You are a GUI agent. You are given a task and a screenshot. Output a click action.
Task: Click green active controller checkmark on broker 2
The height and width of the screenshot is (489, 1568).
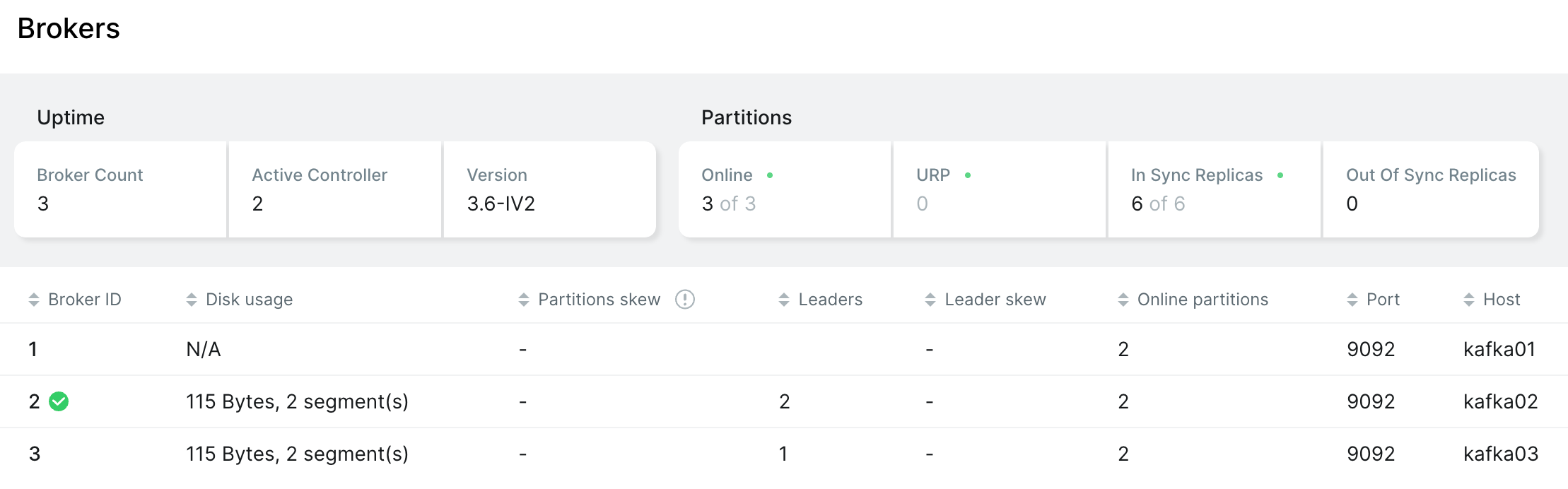59,401
